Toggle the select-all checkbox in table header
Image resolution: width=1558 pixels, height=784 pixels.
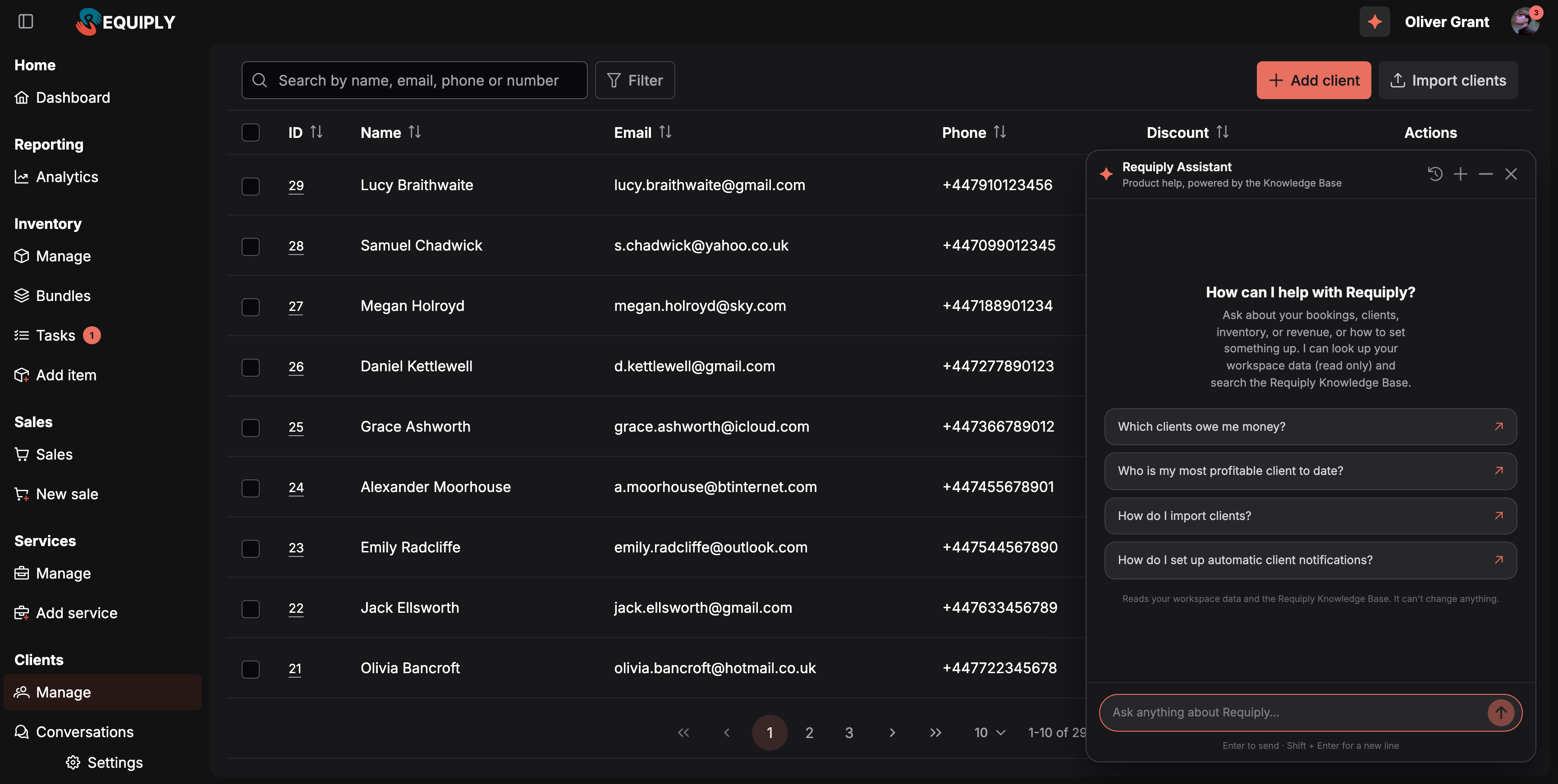click(x=250, y=132)
